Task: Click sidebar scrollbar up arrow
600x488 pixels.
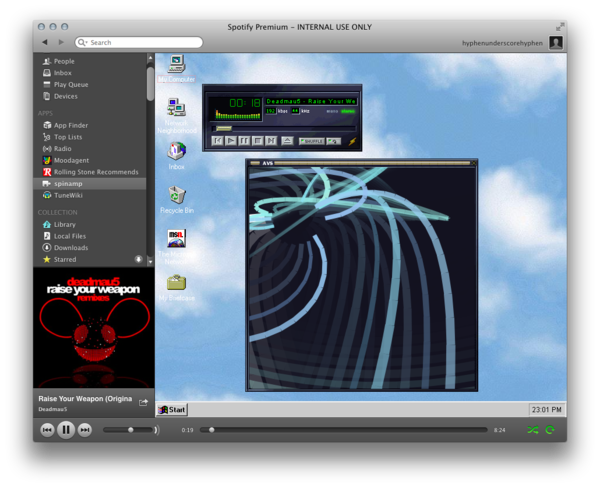Action: point(150,58)
